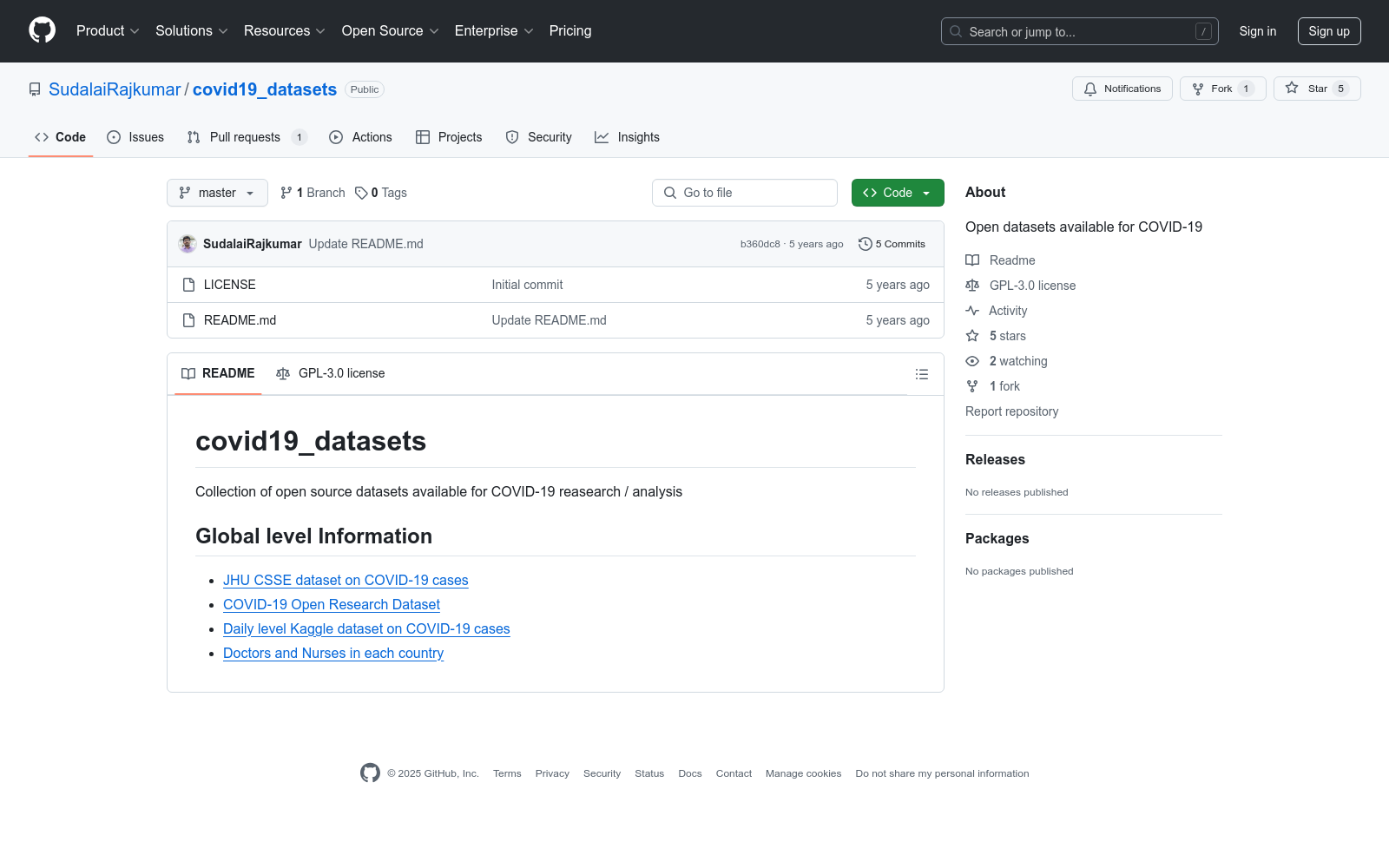Image resolution: width=1389 pixels, height=868 pixels.
Task: Open the green Code dropdown
Action: click(x=898, y=193)
